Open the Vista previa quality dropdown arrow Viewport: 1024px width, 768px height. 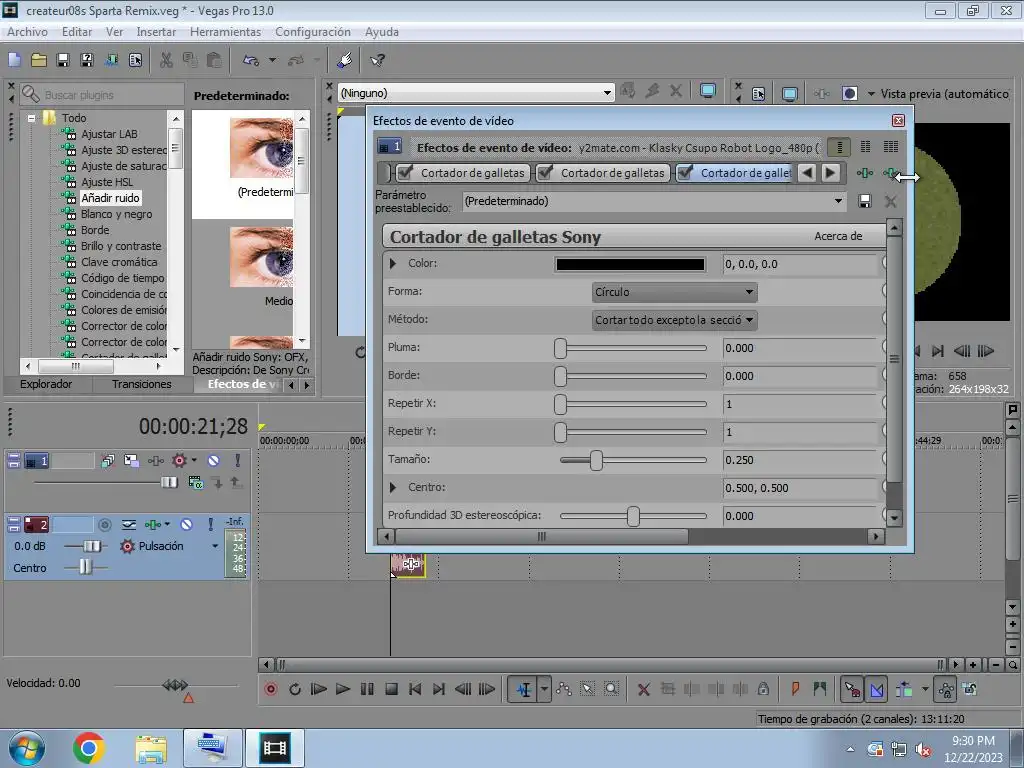pos(871,94)
